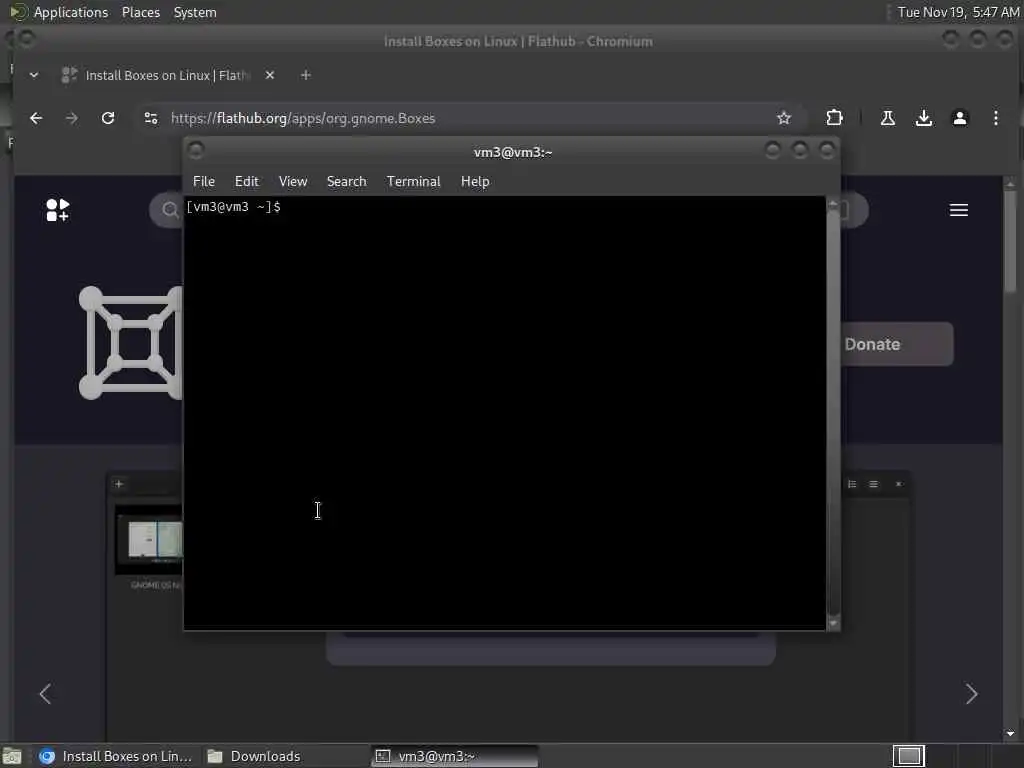Click terminal scrollbar down arrow
Image resolution: width=1024 pixels, height=768 pixels.
(833, 624)
